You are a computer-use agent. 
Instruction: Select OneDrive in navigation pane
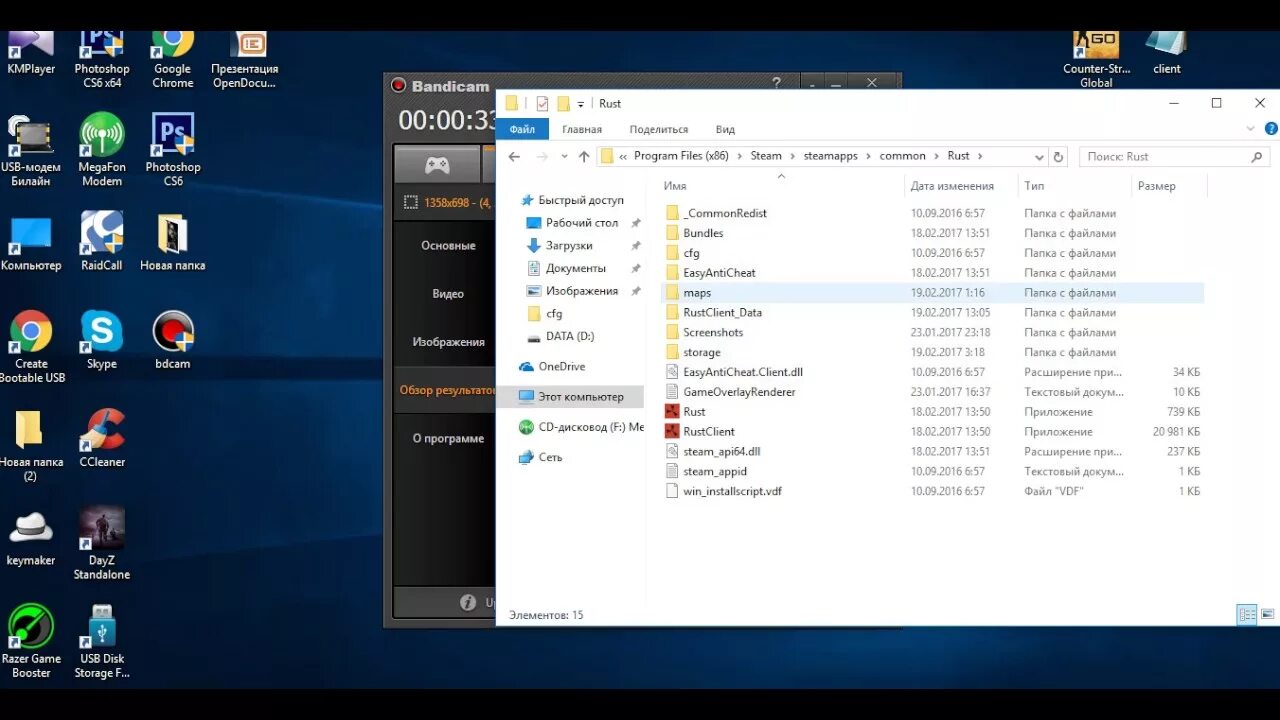coord(561,367)
